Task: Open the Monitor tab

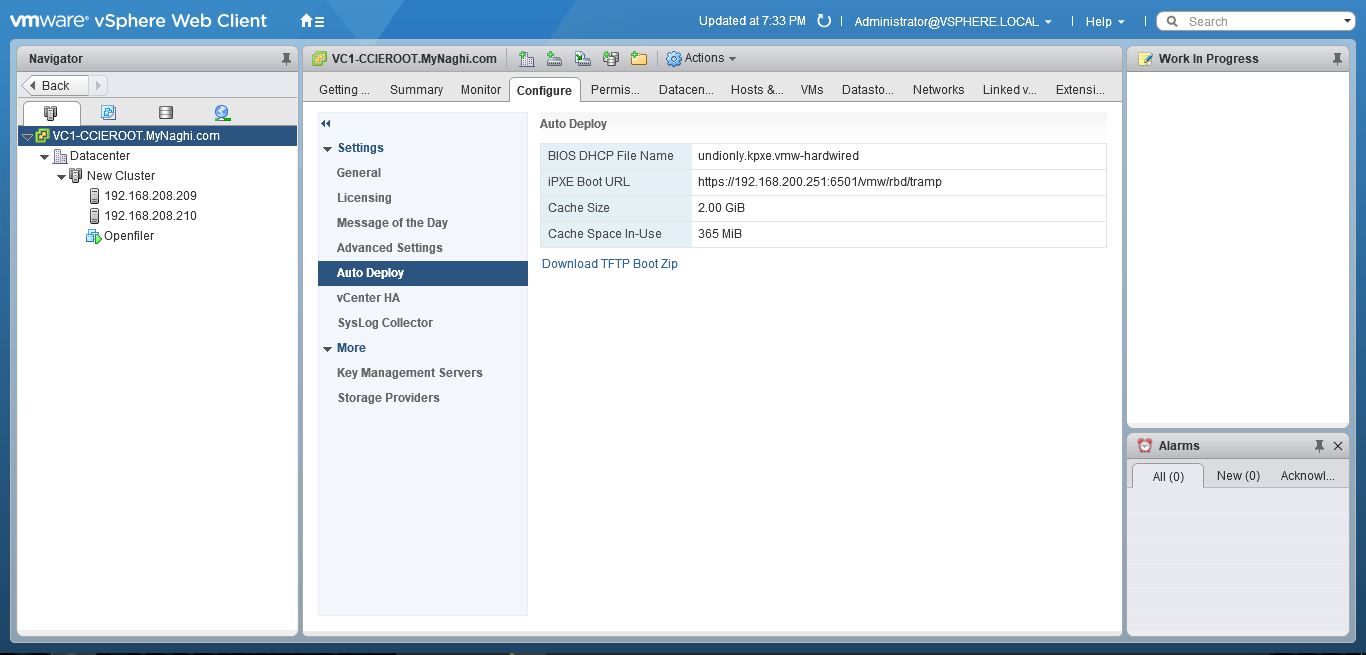Action: click(x=480, y=90)
